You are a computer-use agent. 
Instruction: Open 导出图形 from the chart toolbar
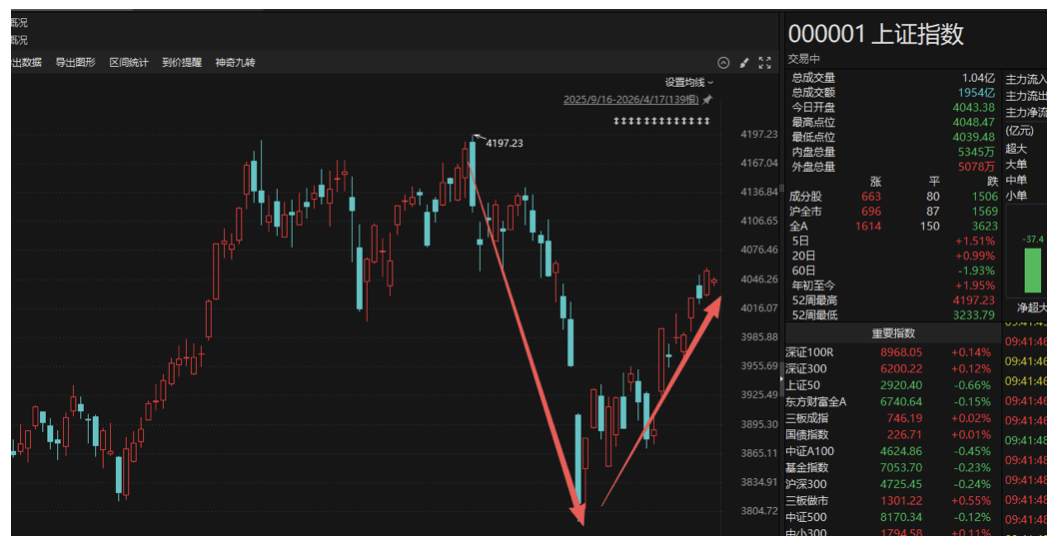[75, 62]
